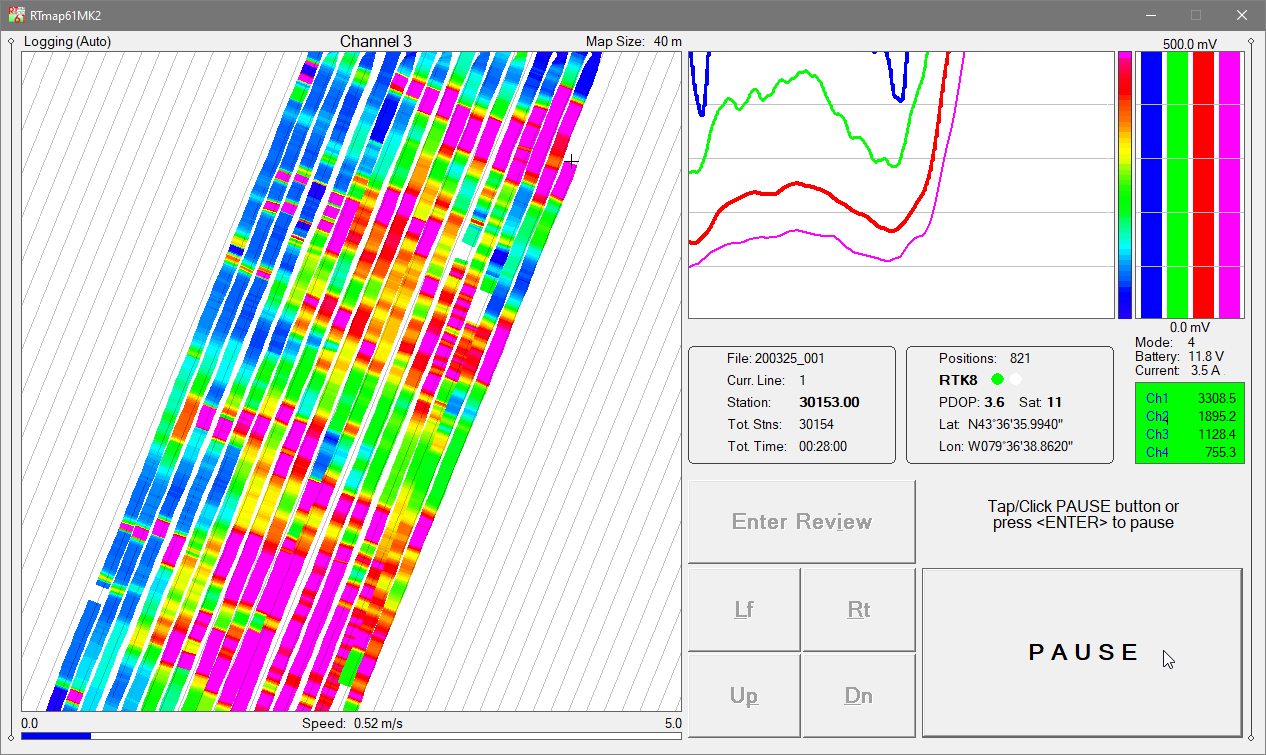Click the Tot. Stns value 30154
Screen dimensions: 1266x755
(x=817, y=424)
